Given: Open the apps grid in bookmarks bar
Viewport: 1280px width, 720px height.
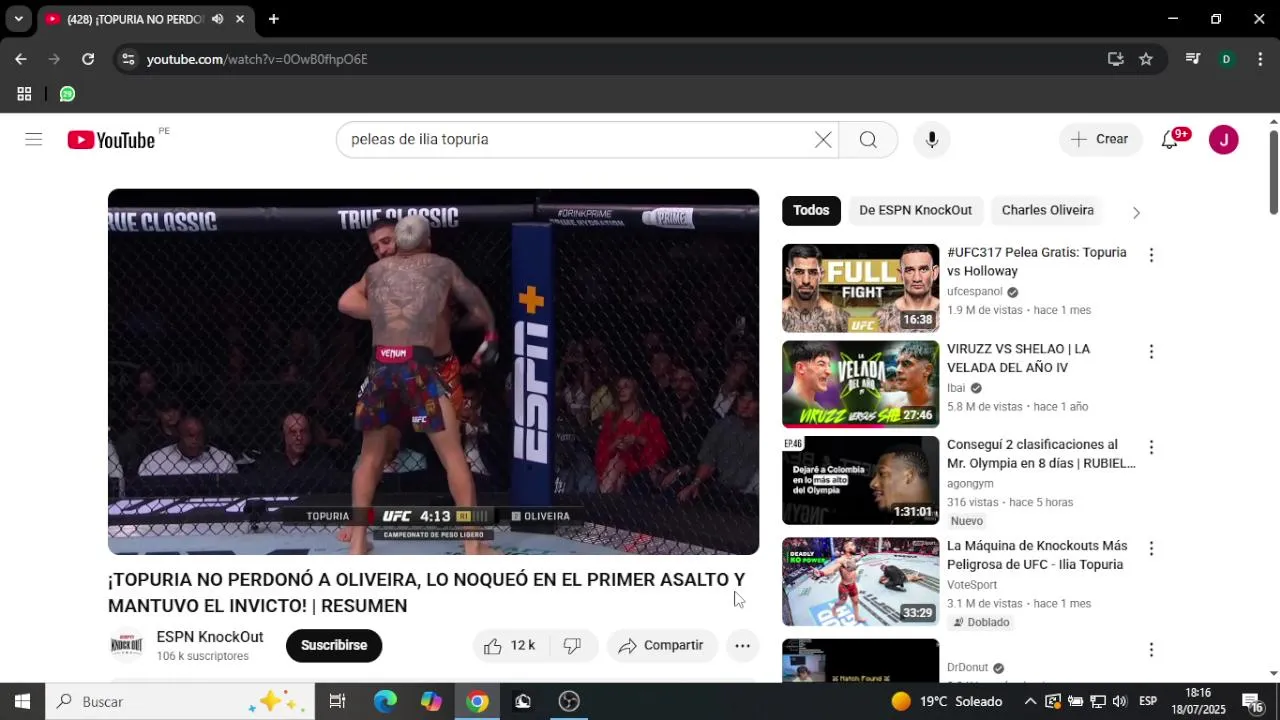Looking at the screenshot, I should [24, 94].
